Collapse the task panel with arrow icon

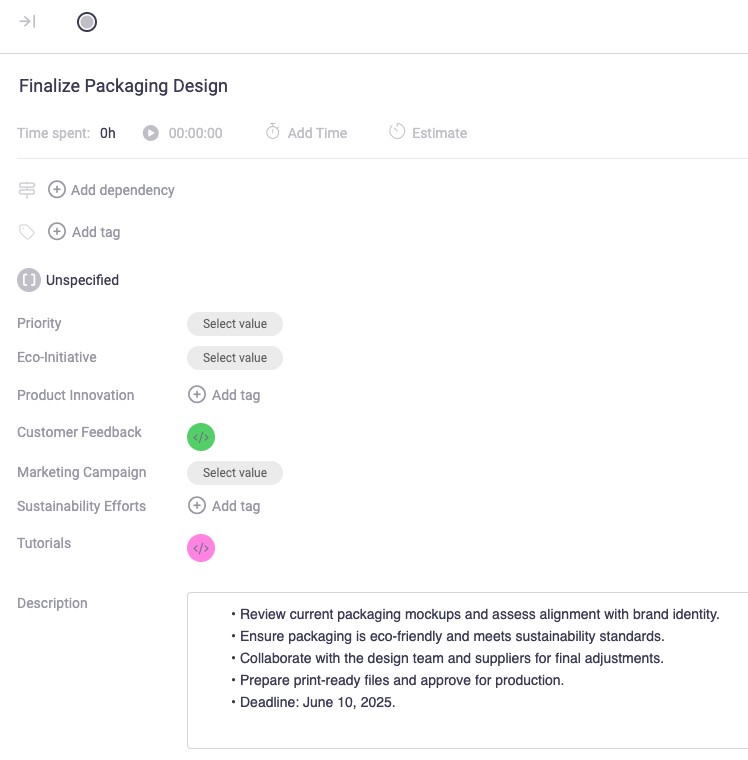point(28,21)
